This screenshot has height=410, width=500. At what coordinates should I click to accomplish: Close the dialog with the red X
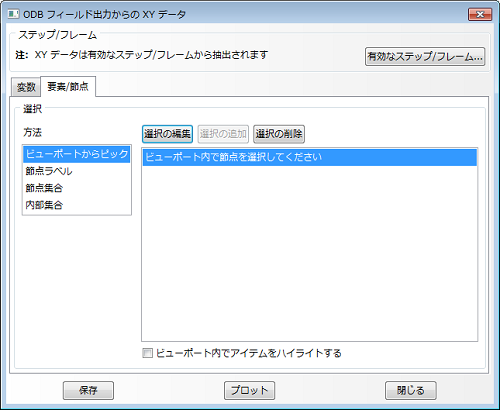coord(480,14)
